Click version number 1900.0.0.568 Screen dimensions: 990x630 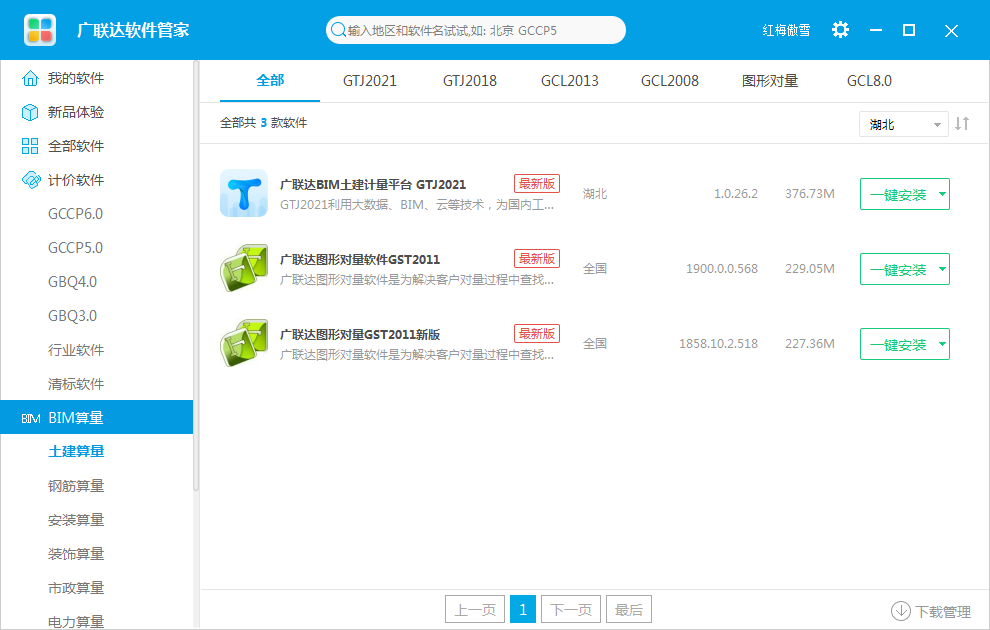(722, 269)
